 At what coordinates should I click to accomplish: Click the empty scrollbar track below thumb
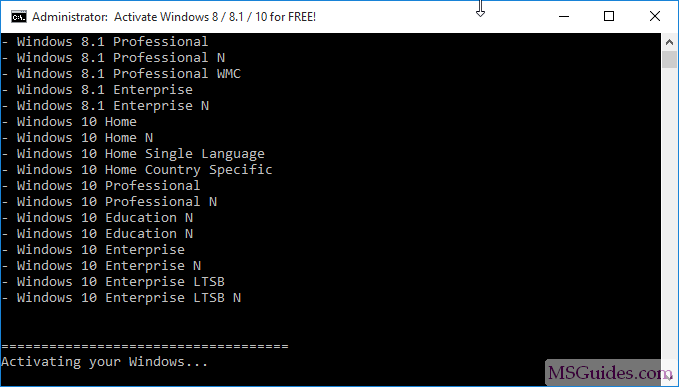pyautogui.click(x=669, y=212)
